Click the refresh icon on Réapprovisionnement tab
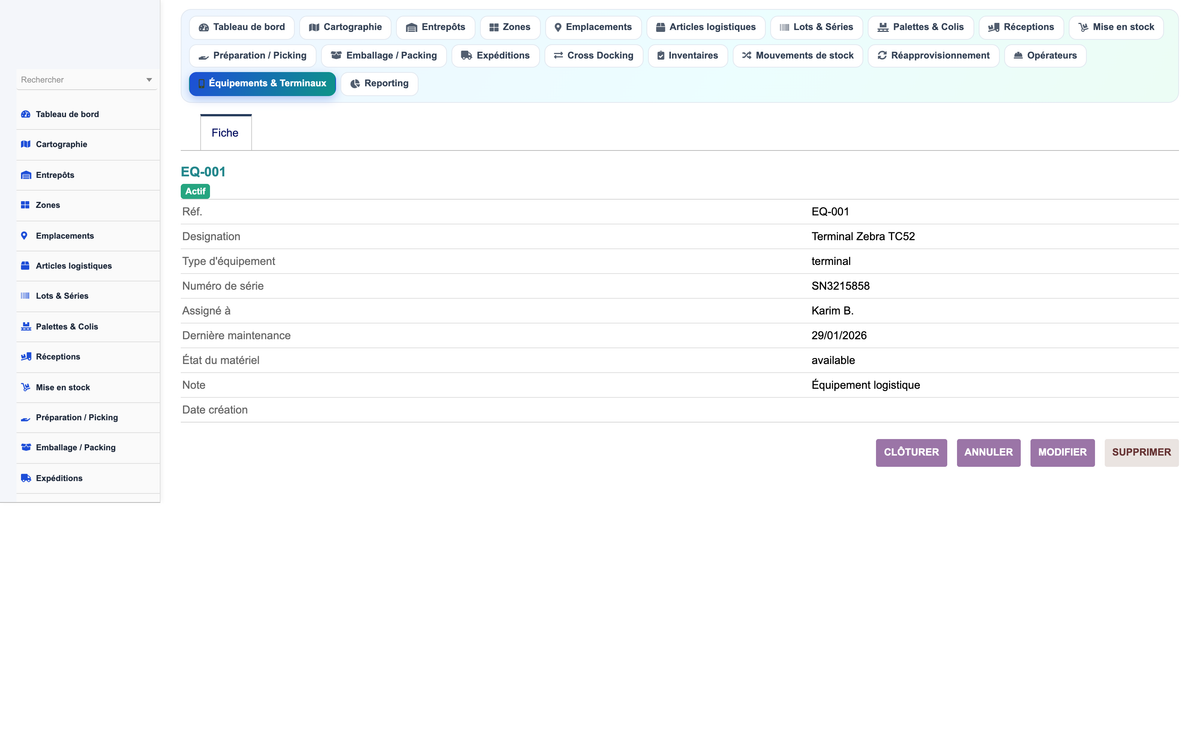The image size is (1200, 743). point(882,55)
